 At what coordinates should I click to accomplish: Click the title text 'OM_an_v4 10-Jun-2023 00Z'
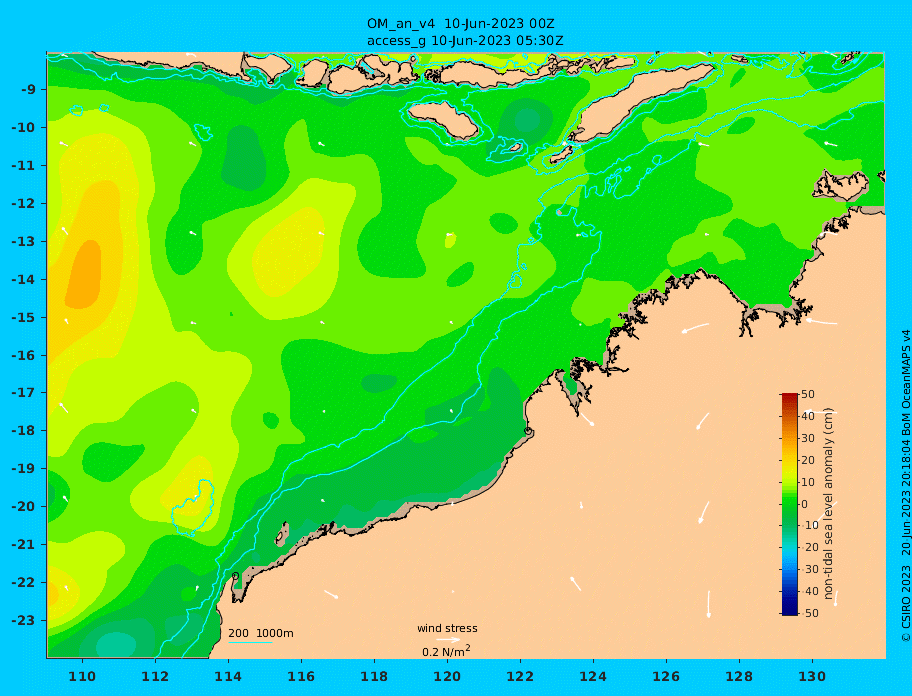click(460, 24)
